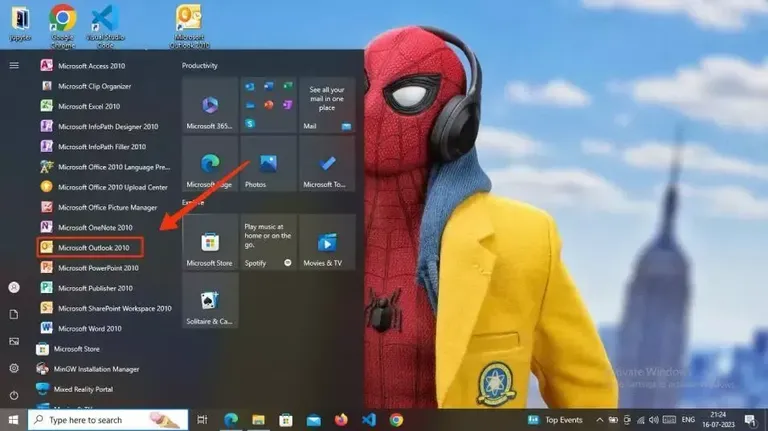Image resolution: width=768 pixels, height=431 pixels.
Task: Click the Power button in Start menu
Action: pyautogui.click(x=14, y=395)
